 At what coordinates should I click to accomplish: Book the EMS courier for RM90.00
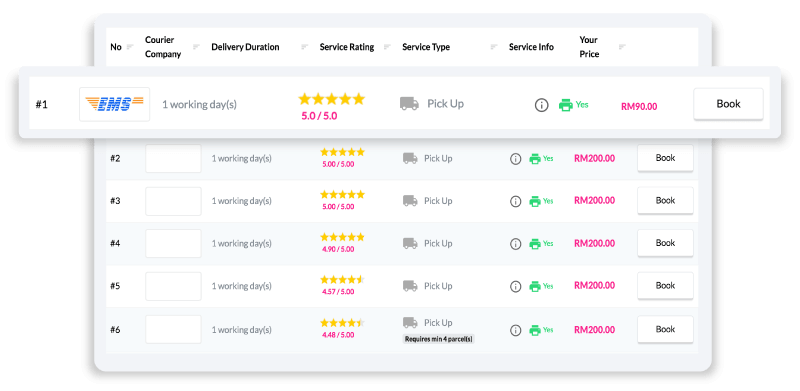(728, 104)
